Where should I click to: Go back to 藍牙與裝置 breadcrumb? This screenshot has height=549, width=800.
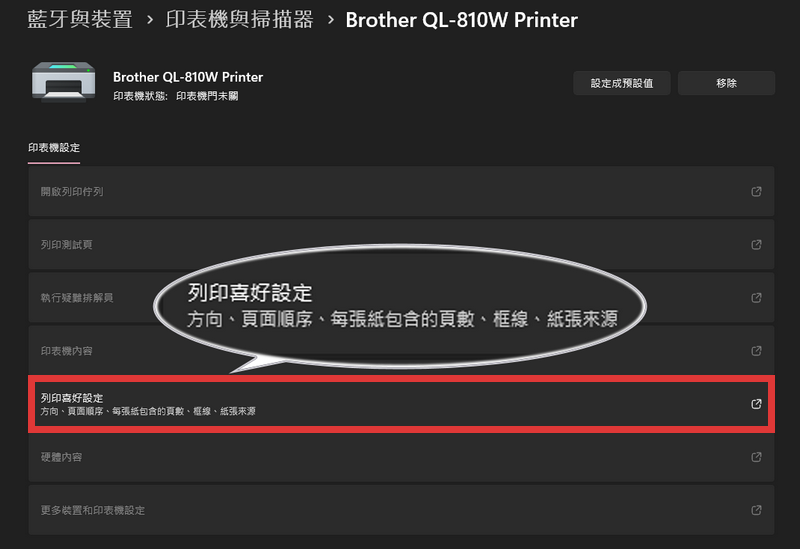coord(80,20)
